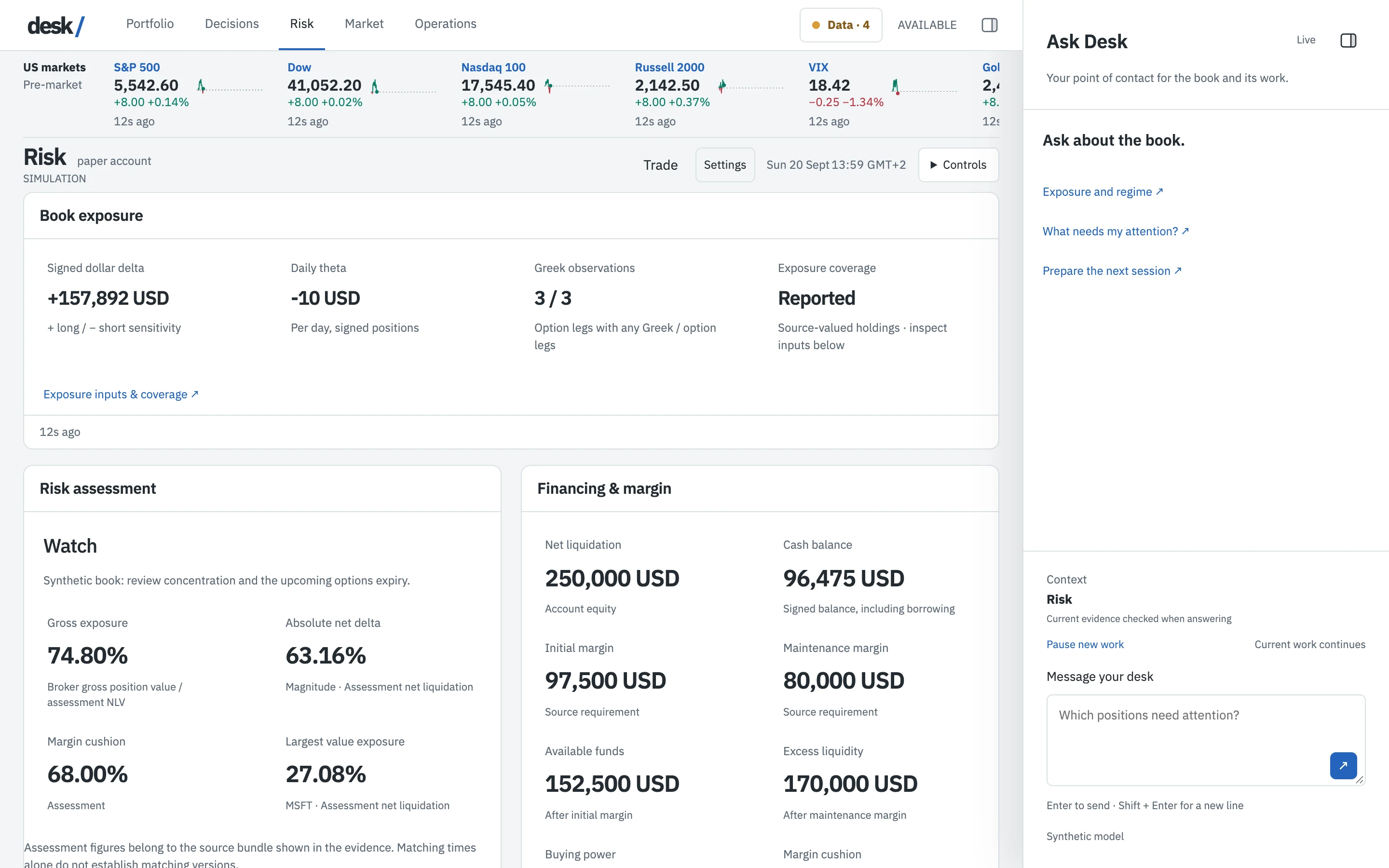
Task: Click the Watch risk assessment status
Action: 70,546
